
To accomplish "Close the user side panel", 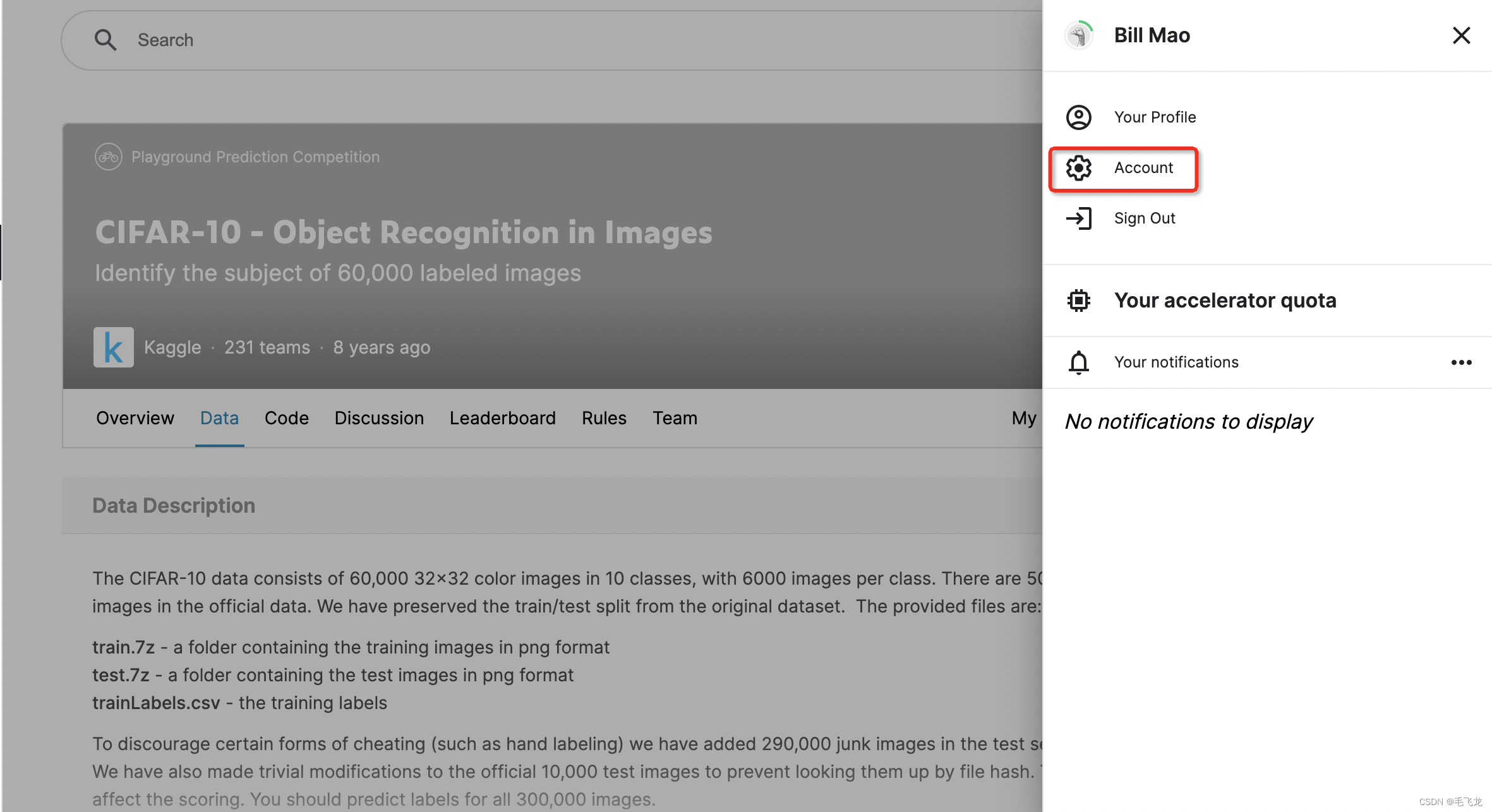I will pyautogui.click(x=1461, y=35).
